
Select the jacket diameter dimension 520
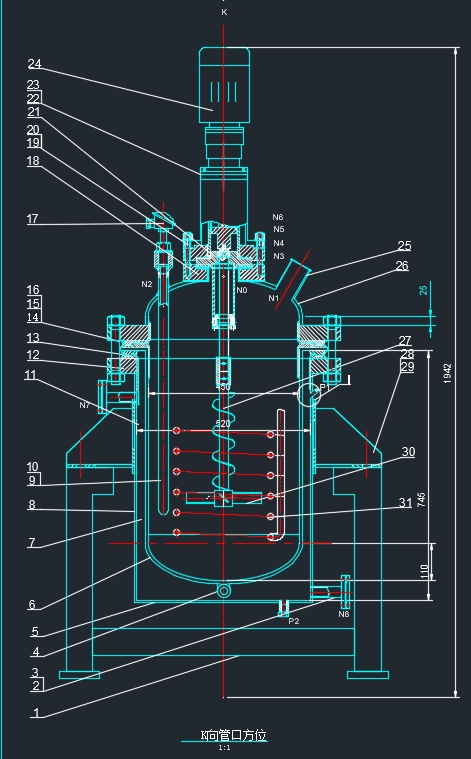223,424
